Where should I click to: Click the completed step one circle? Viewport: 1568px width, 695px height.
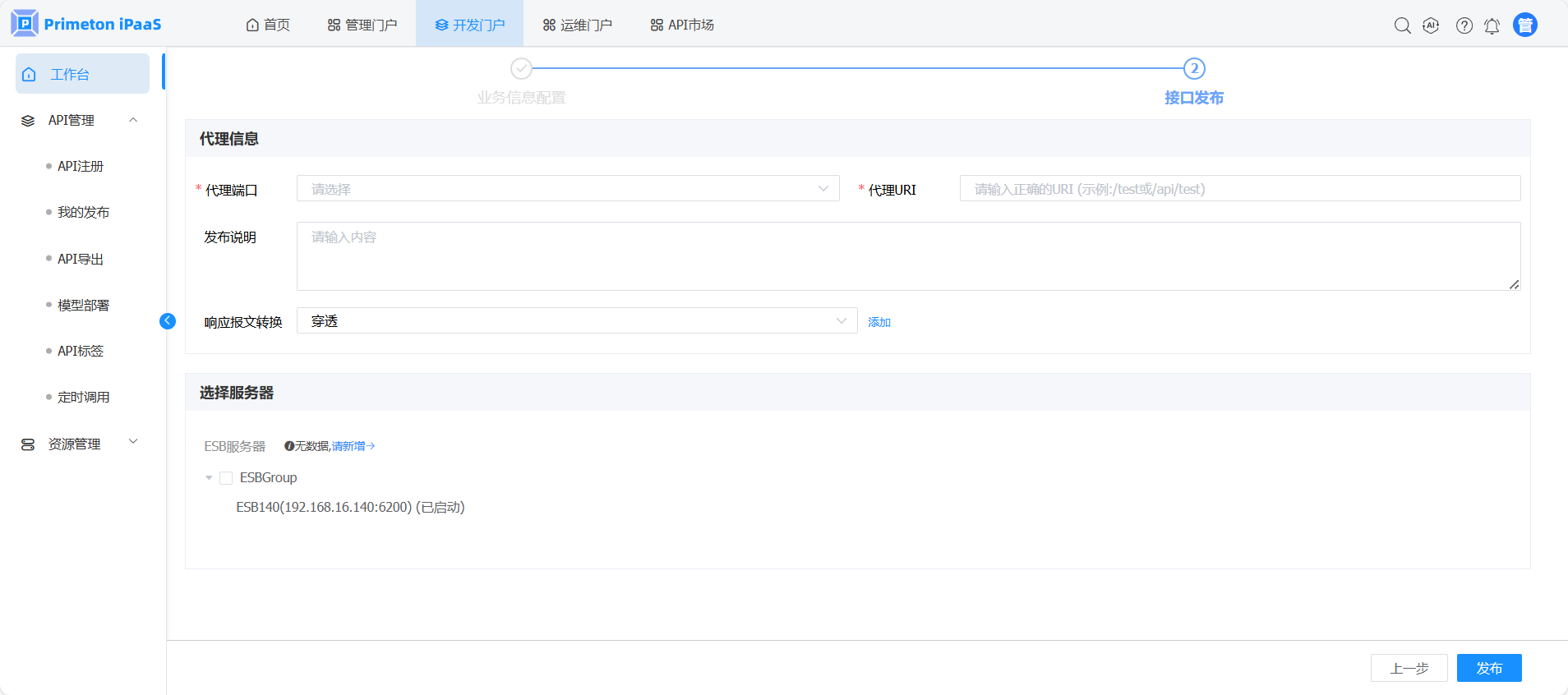521,68
